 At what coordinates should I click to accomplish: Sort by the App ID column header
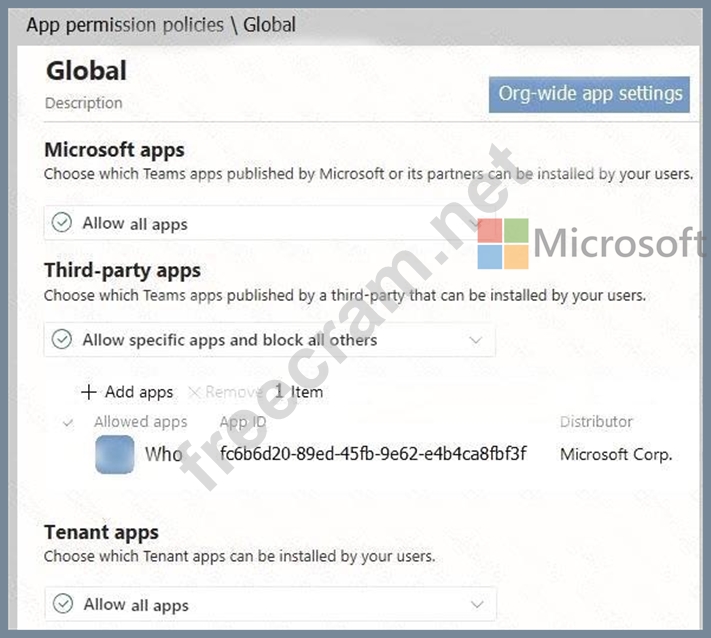(243, 422)
